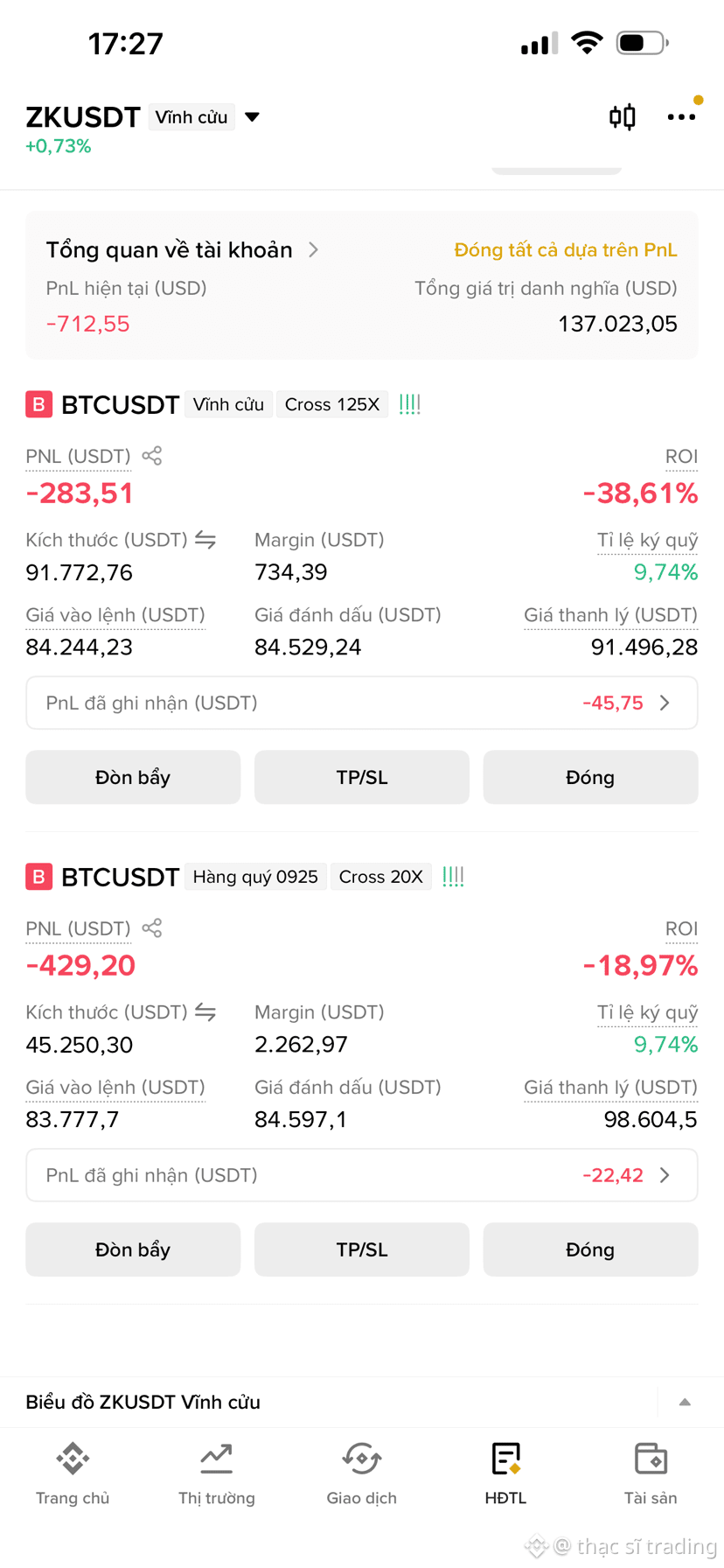
Task: Share PNL of BTCUSDT quarterly 0925 position
Action: pyautogui.click(x=152, y=928)
